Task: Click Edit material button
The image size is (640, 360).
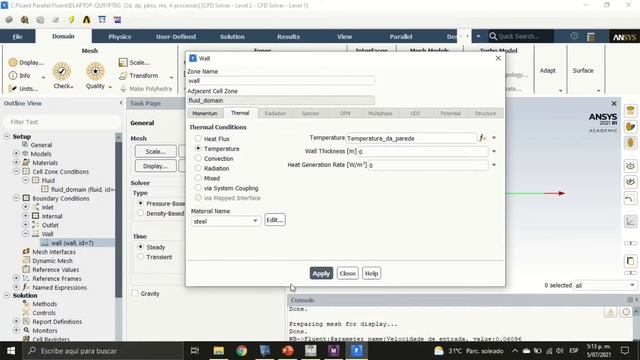Action: click(274, 220)
